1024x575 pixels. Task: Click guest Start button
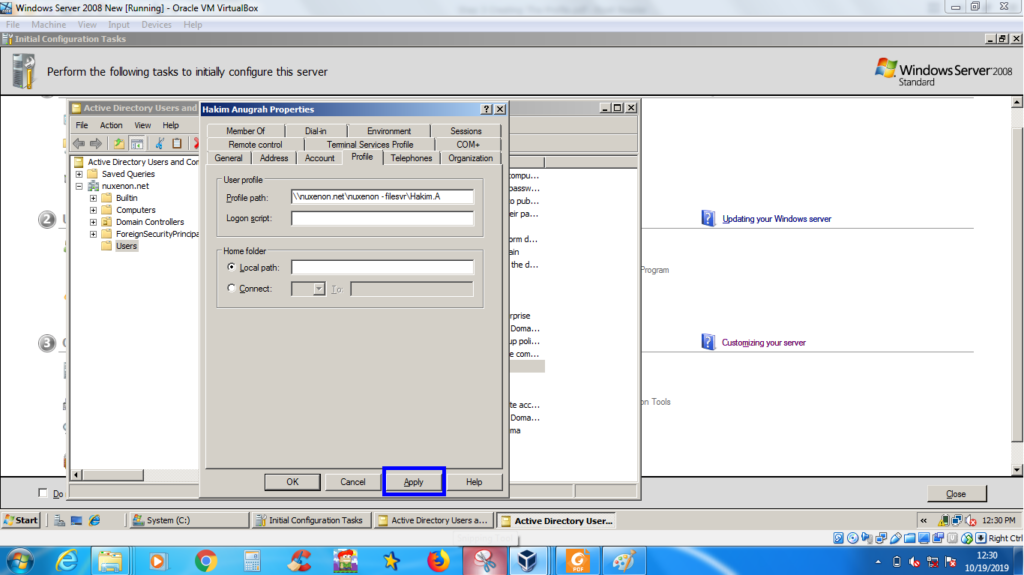(22, 520)
